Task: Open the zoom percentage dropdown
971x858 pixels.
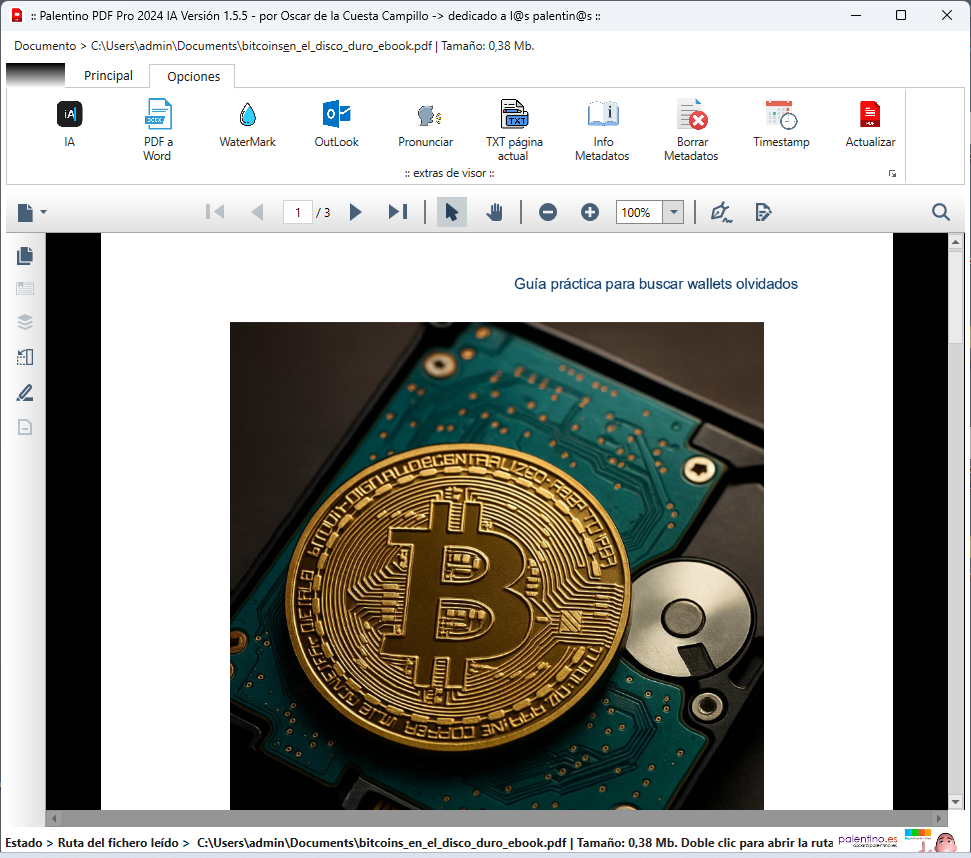Action: tap(674, 212)
